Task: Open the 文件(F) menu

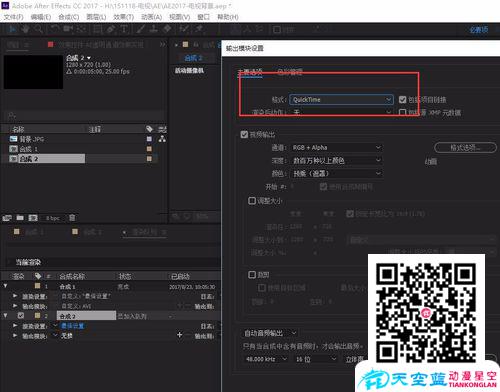Action: click(13, 17)
